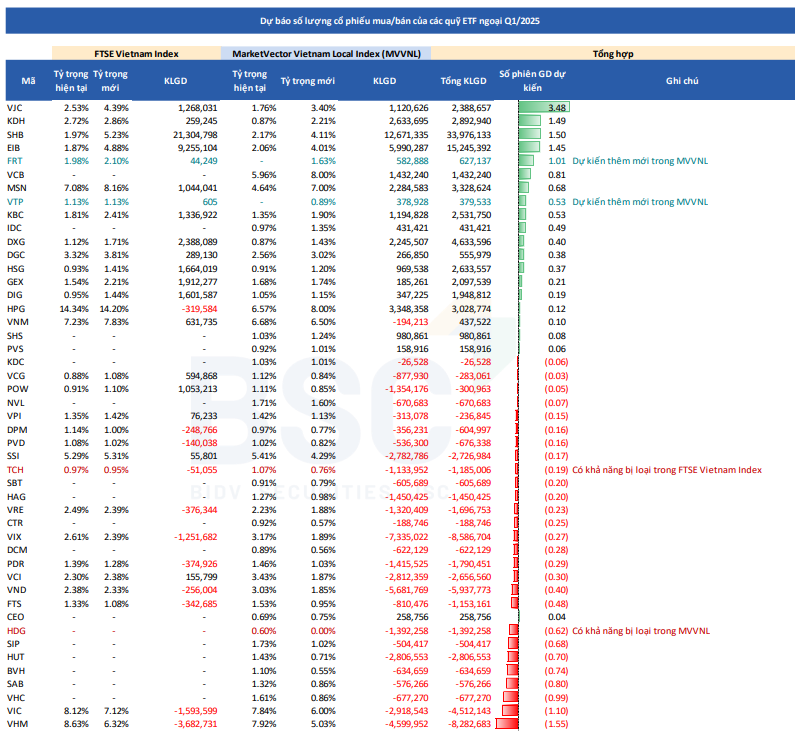Click '(0.06)' in the KDC row
This screenshot has width=797, height=733.
tap(556, 362)
